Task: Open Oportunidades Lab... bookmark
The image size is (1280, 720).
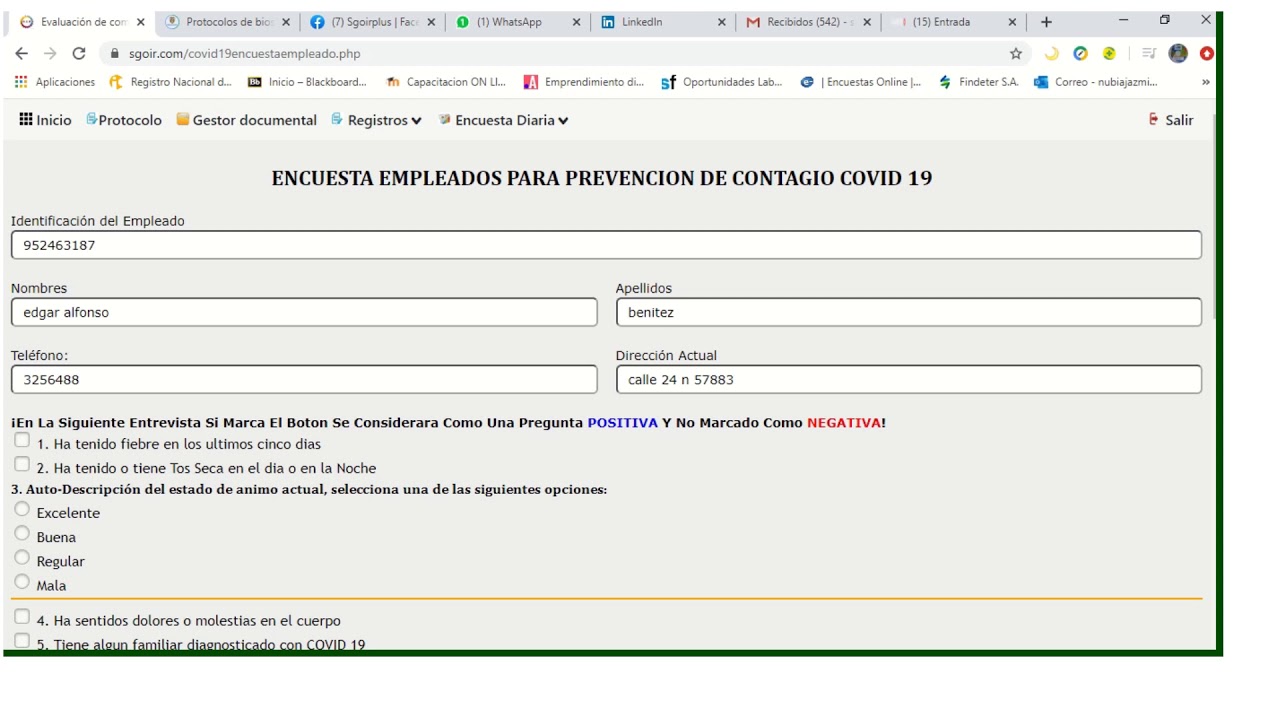Action: pos(722,82)
